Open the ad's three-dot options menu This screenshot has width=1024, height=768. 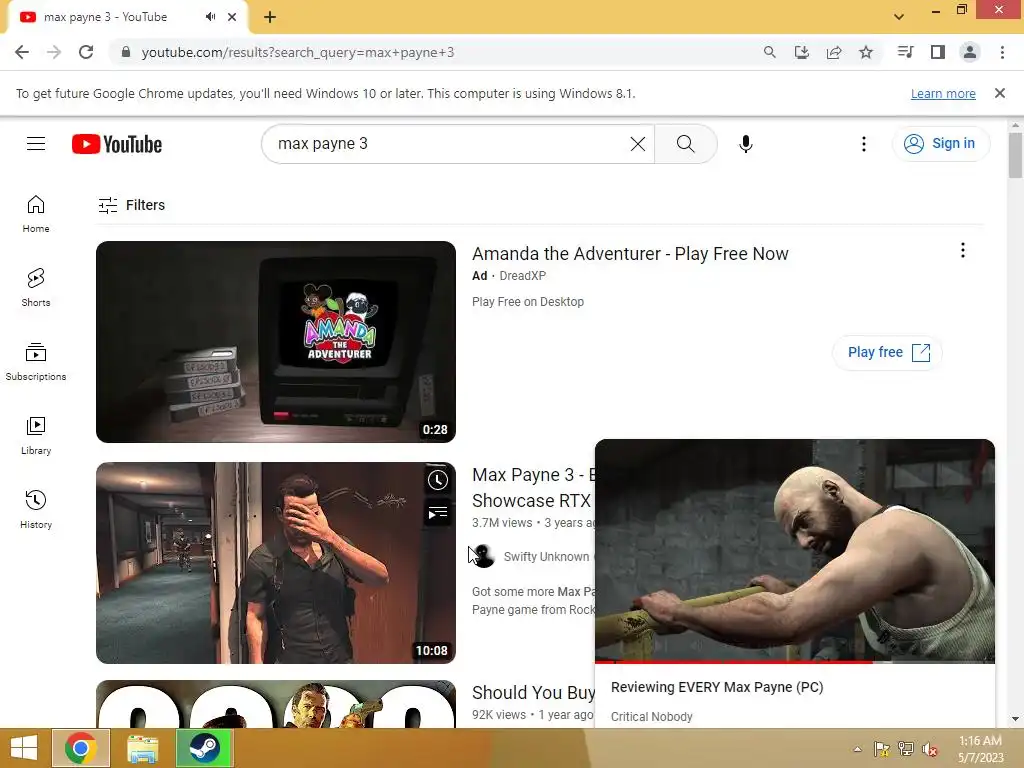(962, 250)
